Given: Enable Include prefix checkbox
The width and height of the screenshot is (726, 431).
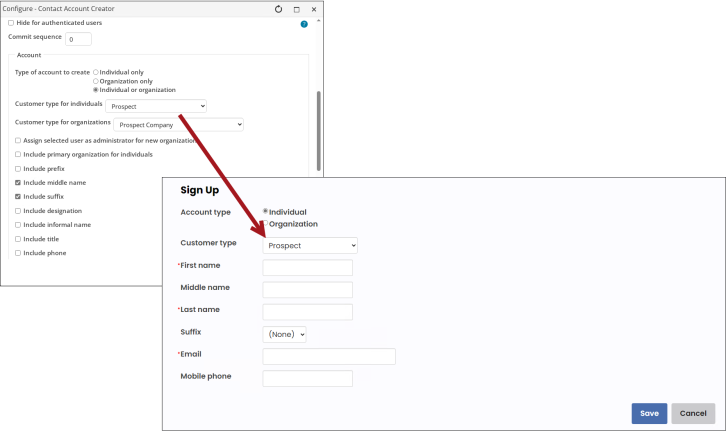Looking at the screenshot, I should click(x=18, y=169).
